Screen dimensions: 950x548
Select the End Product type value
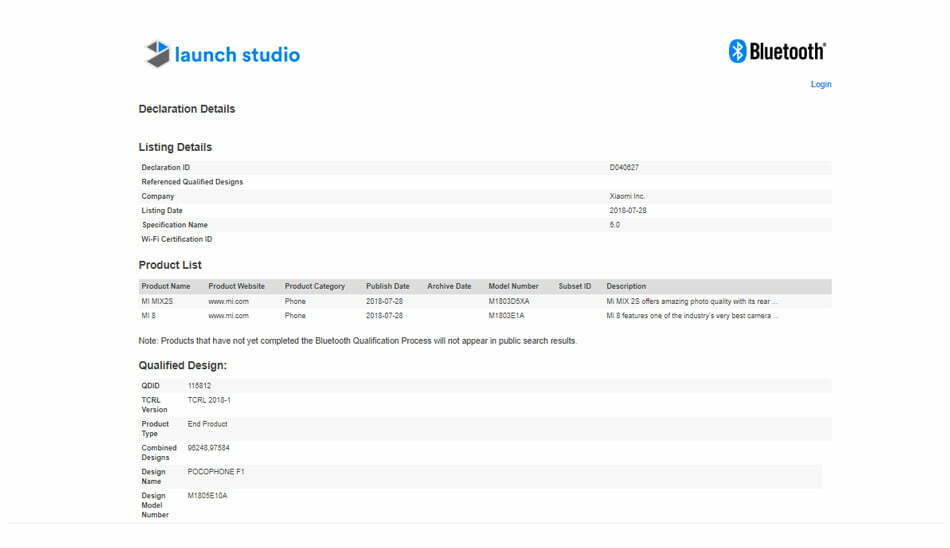207,424
